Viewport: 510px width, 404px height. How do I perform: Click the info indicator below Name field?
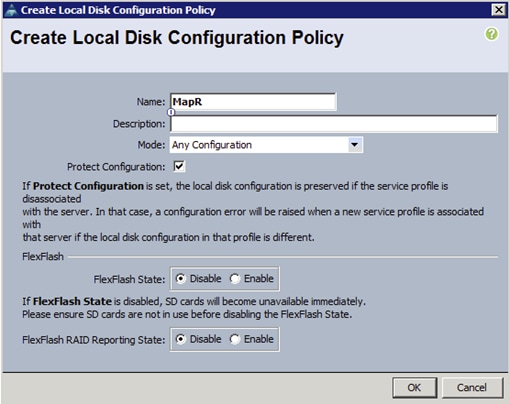tap(171, 112)
